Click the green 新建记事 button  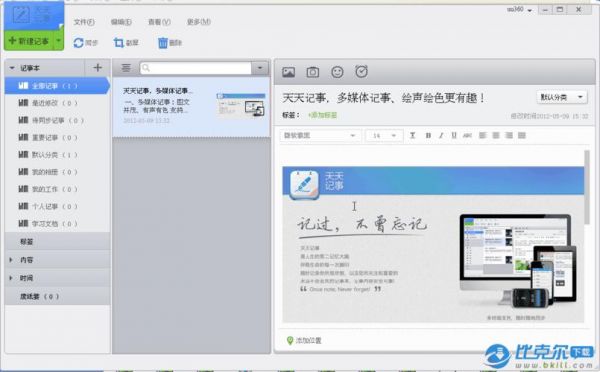click(x=29, y=41)
